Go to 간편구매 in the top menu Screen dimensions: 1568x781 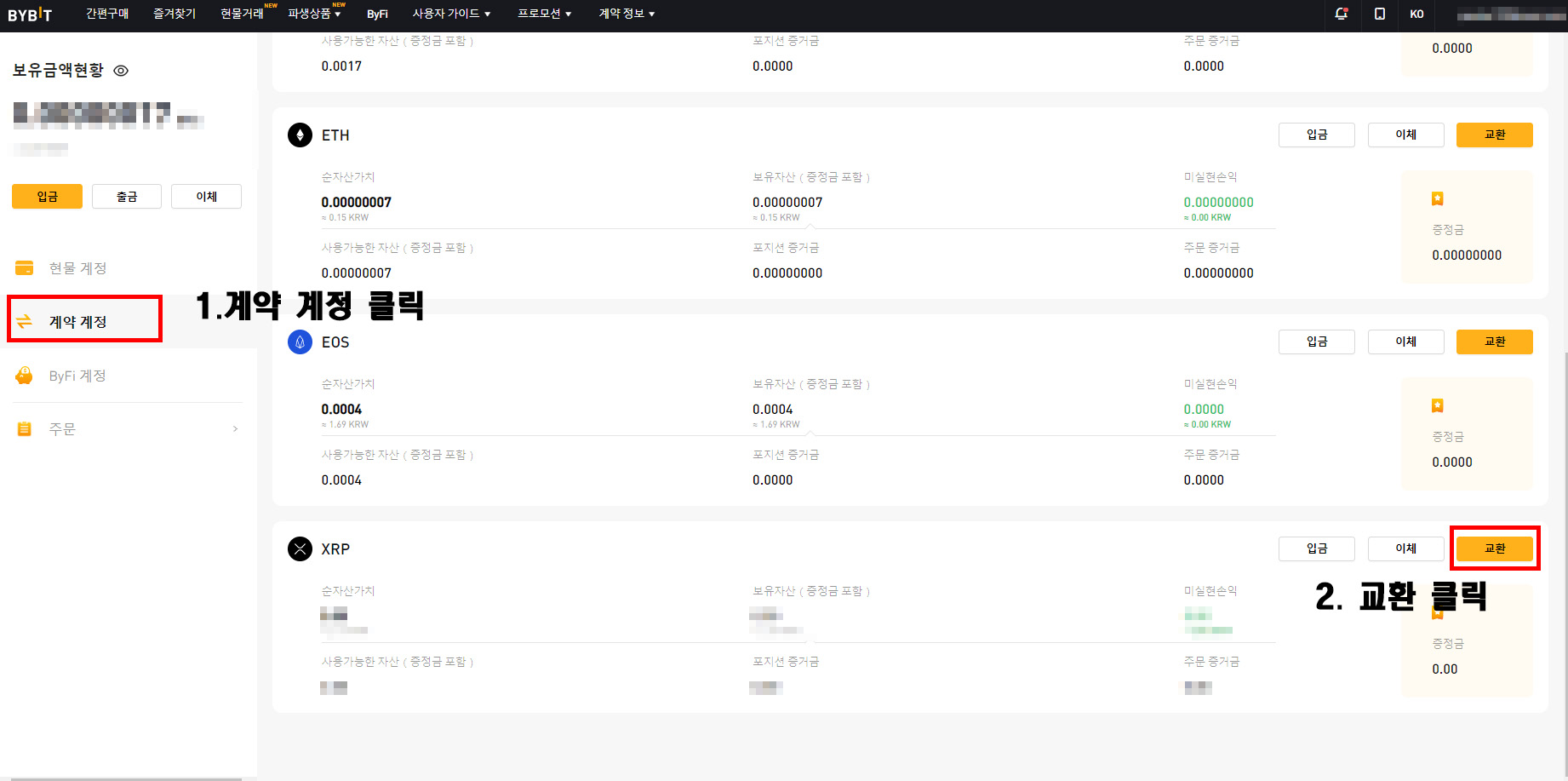(107, 14)
